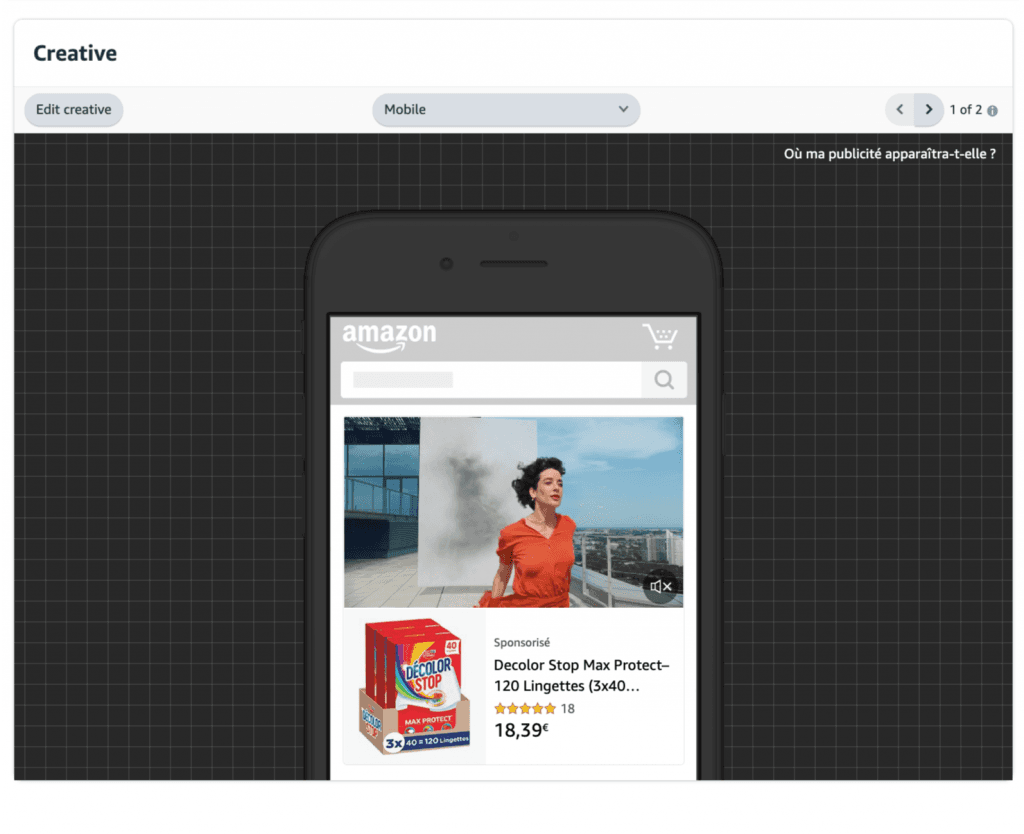The height and width of the screenshot is (834, 1024).
Task: Select the Decolor Stop product box image
Action: (x=414, y=686)
